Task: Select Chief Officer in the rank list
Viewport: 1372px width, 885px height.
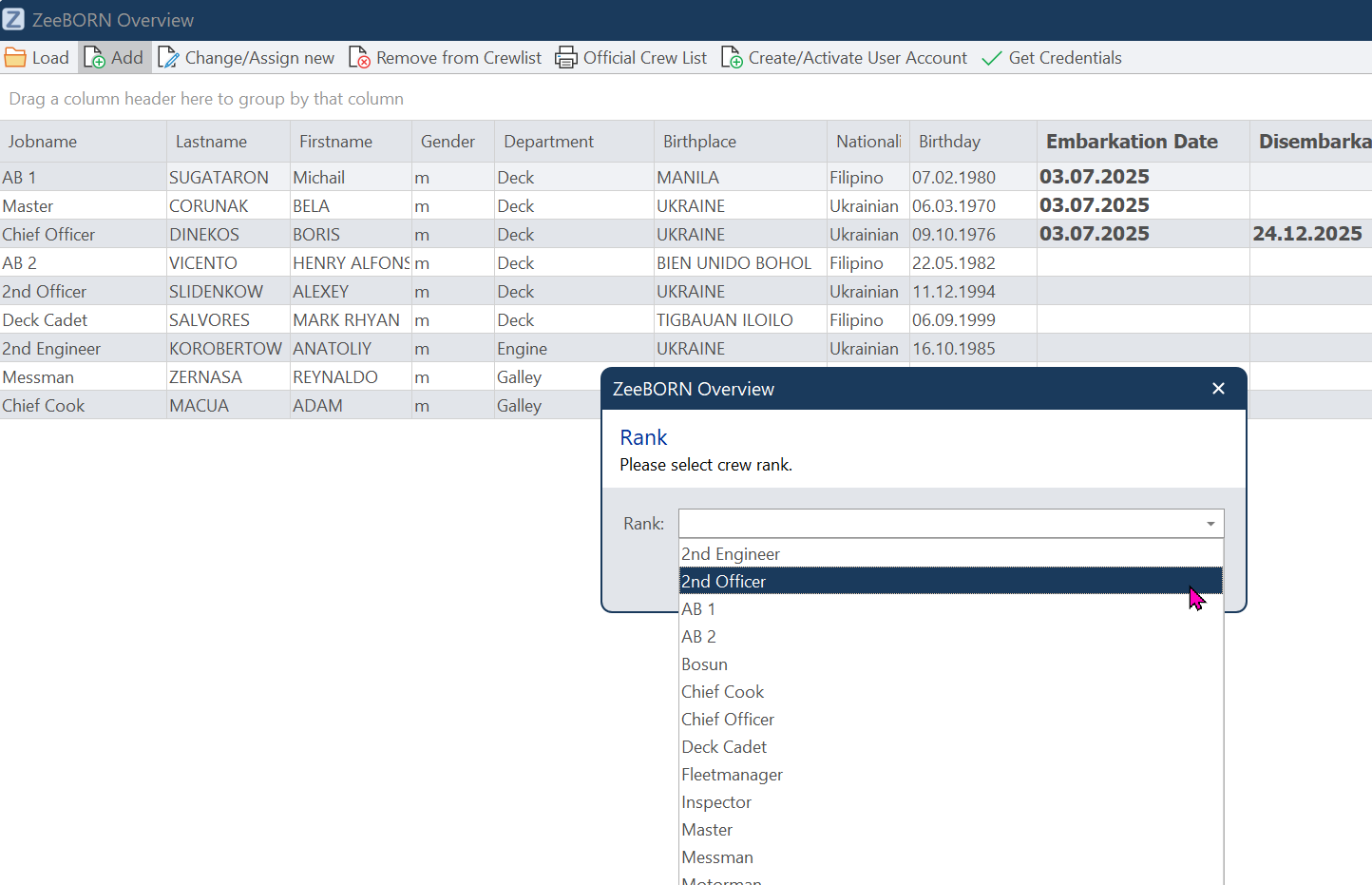Action: (x=951, y=720)
